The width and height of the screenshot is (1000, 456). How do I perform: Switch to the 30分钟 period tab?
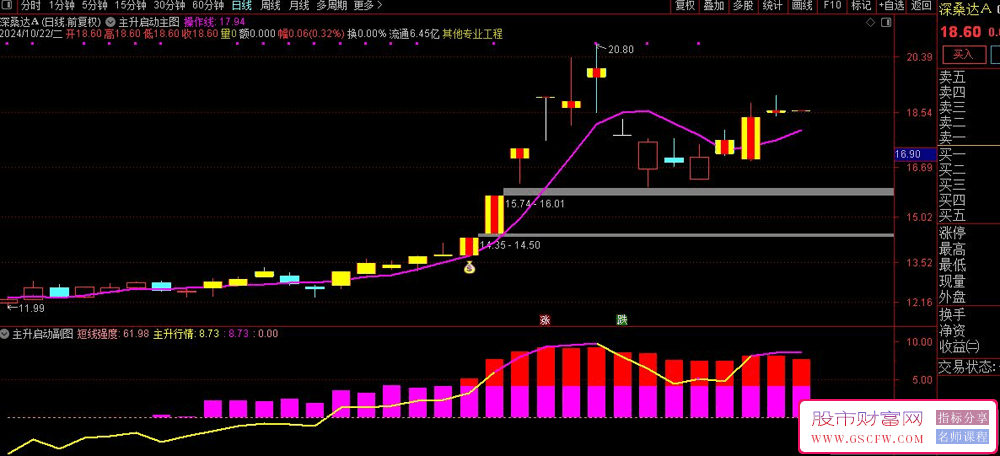click(x=169, y=6)
